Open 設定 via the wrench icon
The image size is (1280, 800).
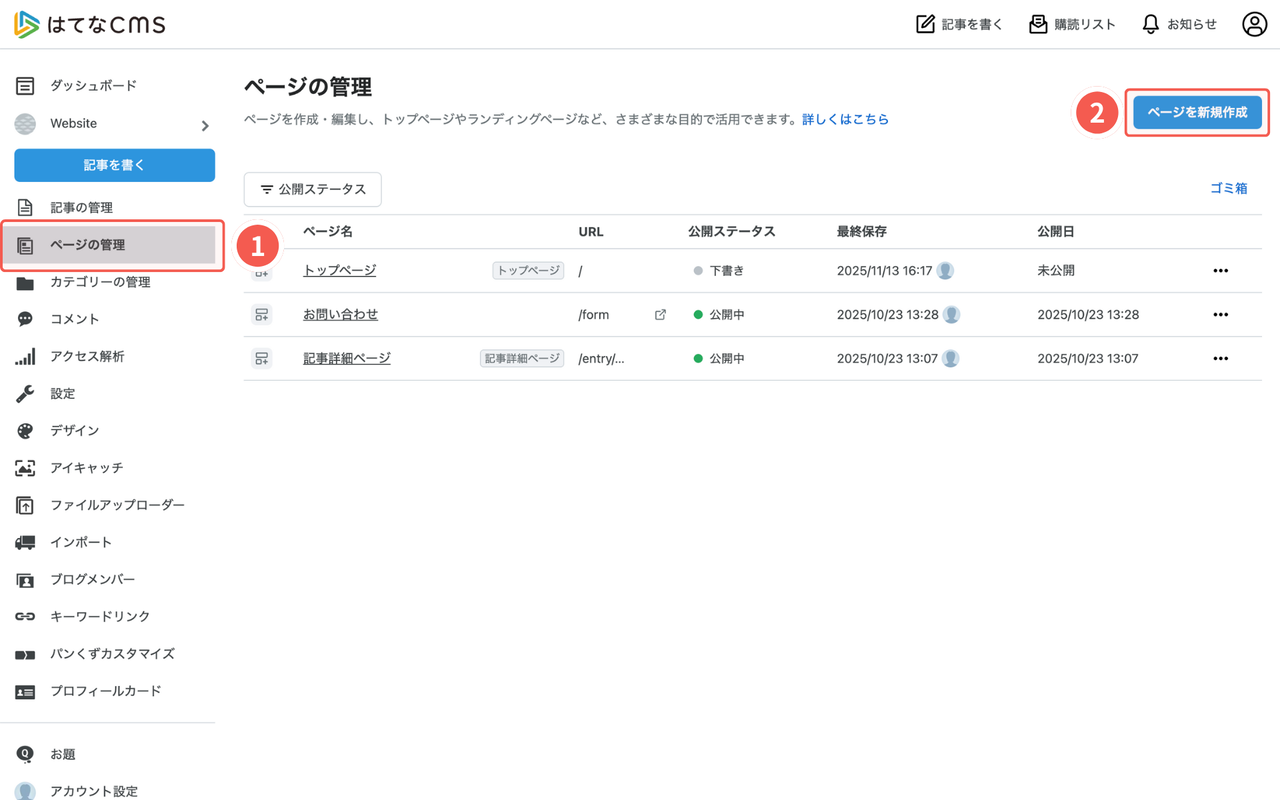(25, 393)
